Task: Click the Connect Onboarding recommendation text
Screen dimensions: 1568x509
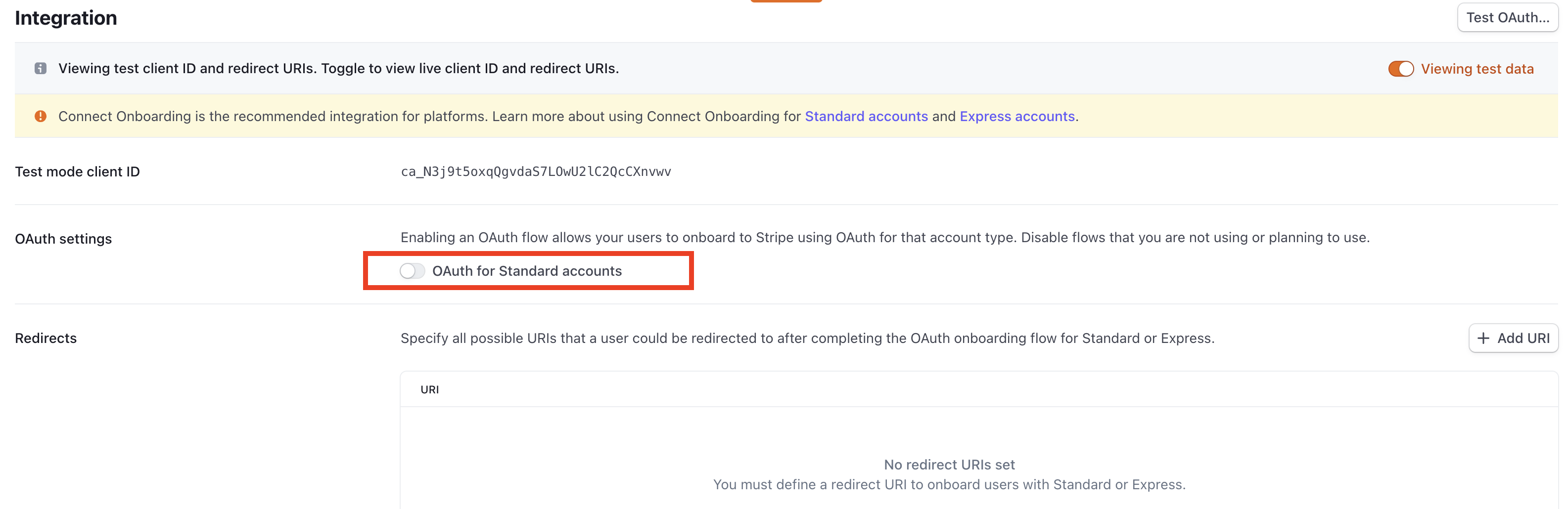Action: [x=426, y=116]
